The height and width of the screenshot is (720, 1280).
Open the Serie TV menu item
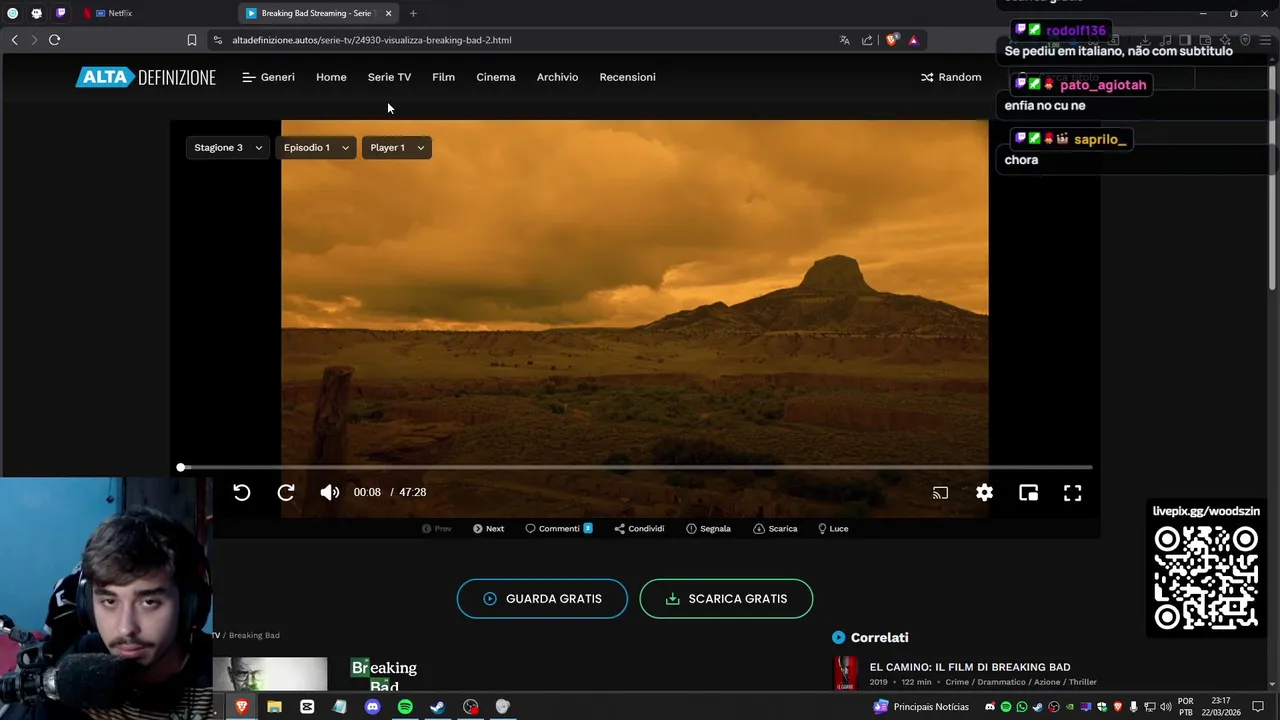coord(389,77)
